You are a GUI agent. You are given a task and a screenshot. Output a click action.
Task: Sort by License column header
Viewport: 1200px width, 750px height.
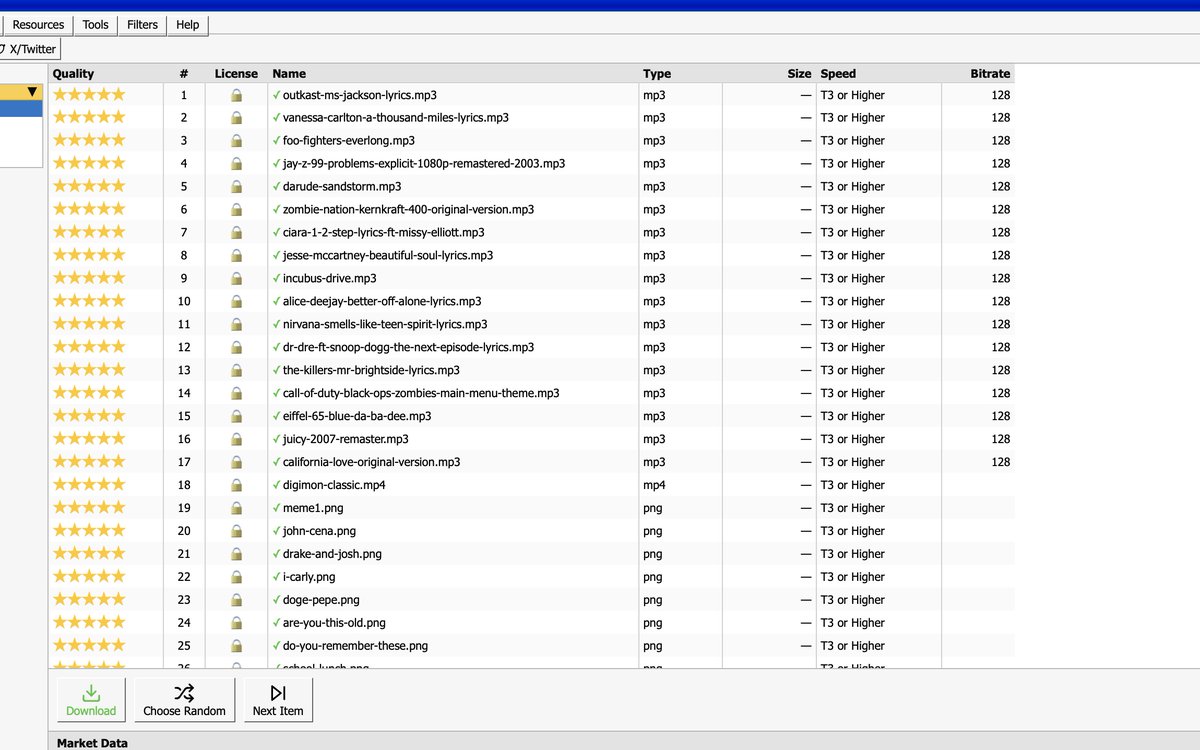[x=236, y=74]
